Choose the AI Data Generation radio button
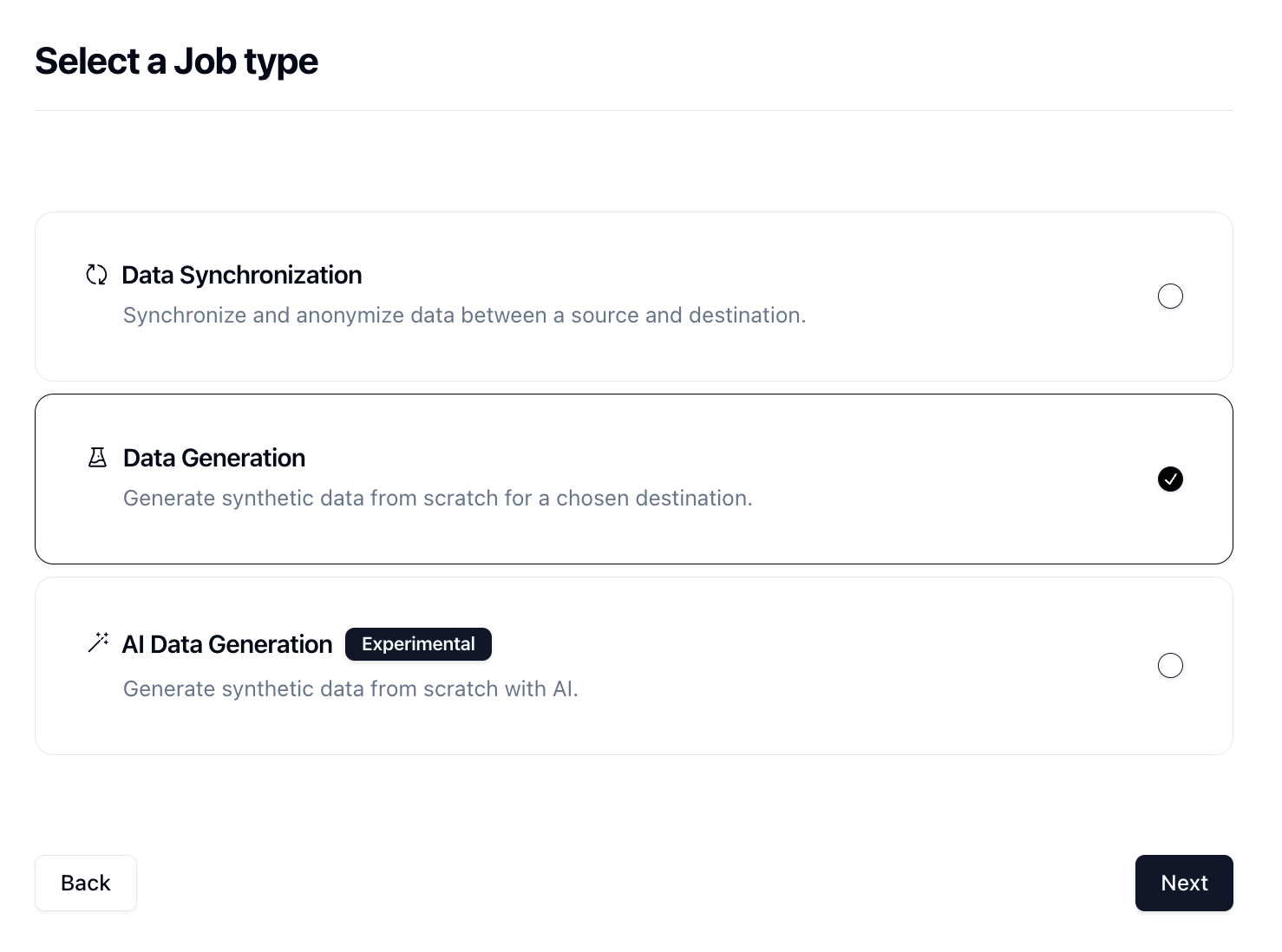The width and height of the screenshot is (1282, 952). point(1170,665)
